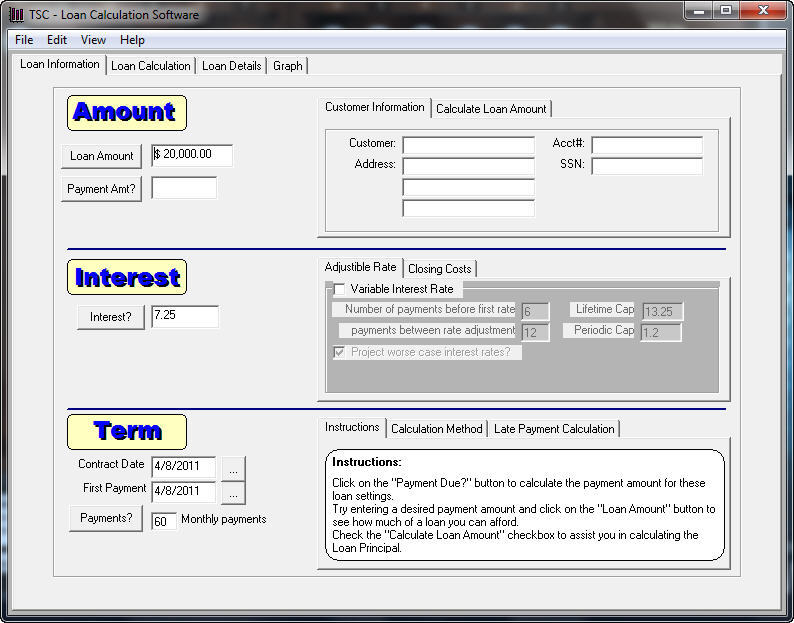The width and height of the screenshot is (794, 623).
Task: Click the Interest? button
Action: click(111, 317)
